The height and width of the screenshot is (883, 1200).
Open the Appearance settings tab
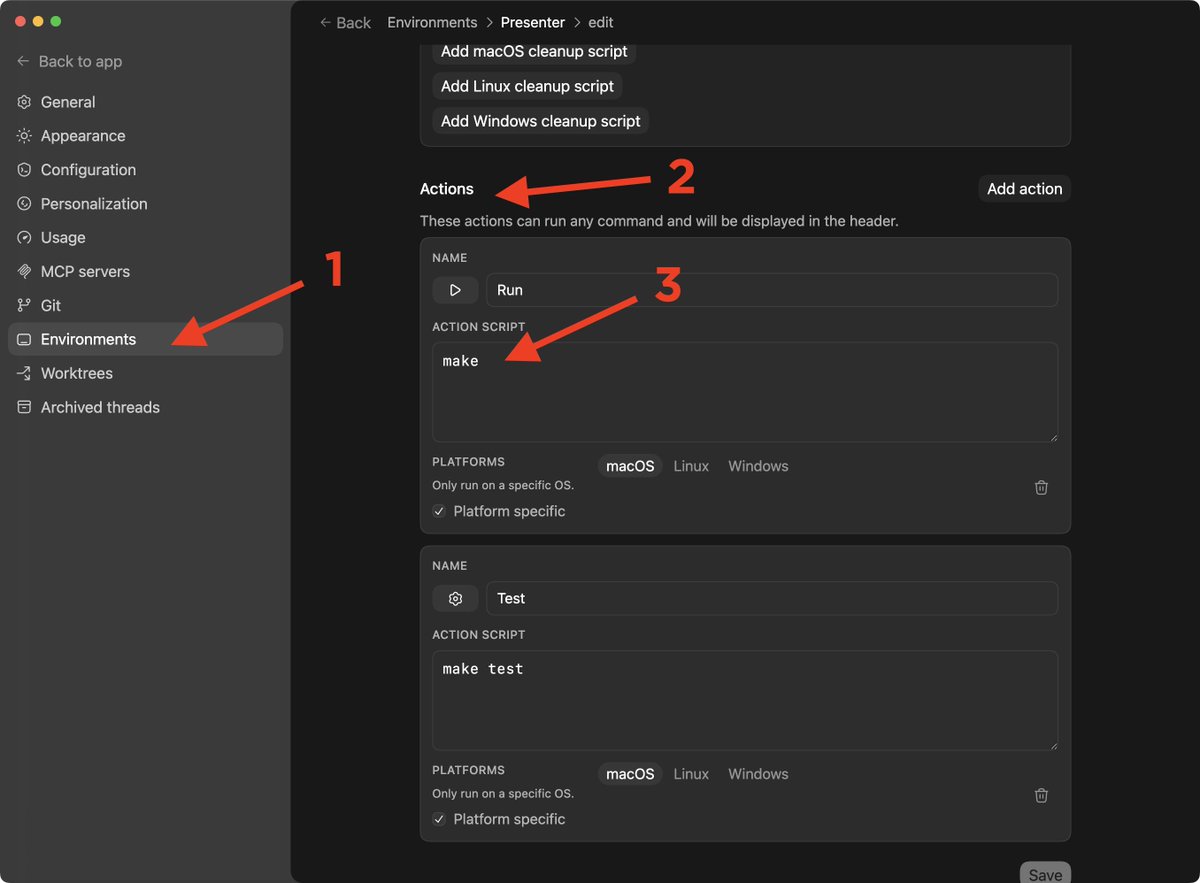tap(82, 136)
